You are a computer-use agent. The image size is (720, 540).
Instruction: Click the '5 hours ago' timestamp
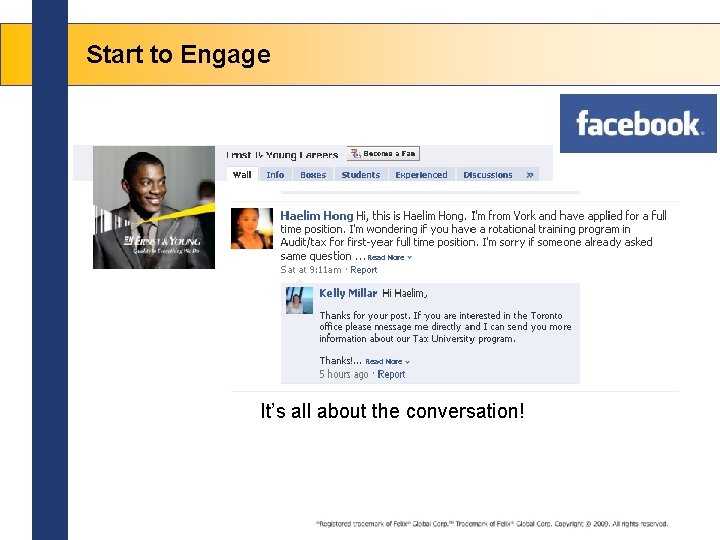pos(344,374)
